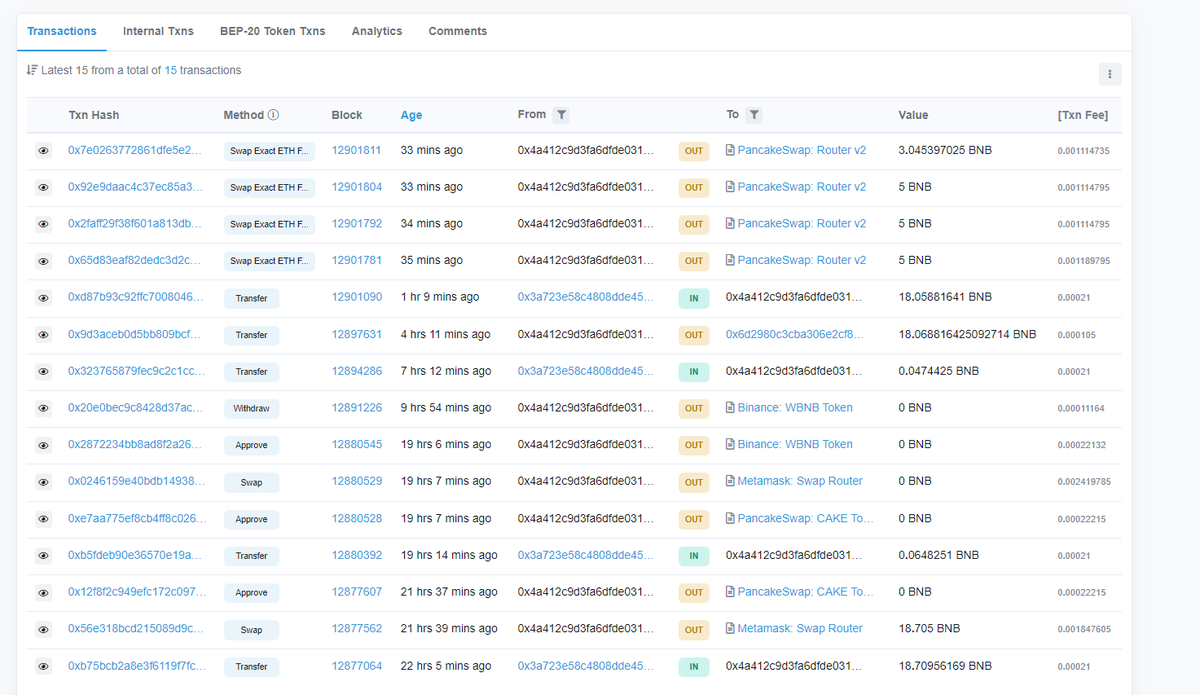Preview transaction 0x7e0263772861dfe5e2 with eye icon
Image resolution: width=1200 pixels, height=695 pixels.
[x=43, y=151]
